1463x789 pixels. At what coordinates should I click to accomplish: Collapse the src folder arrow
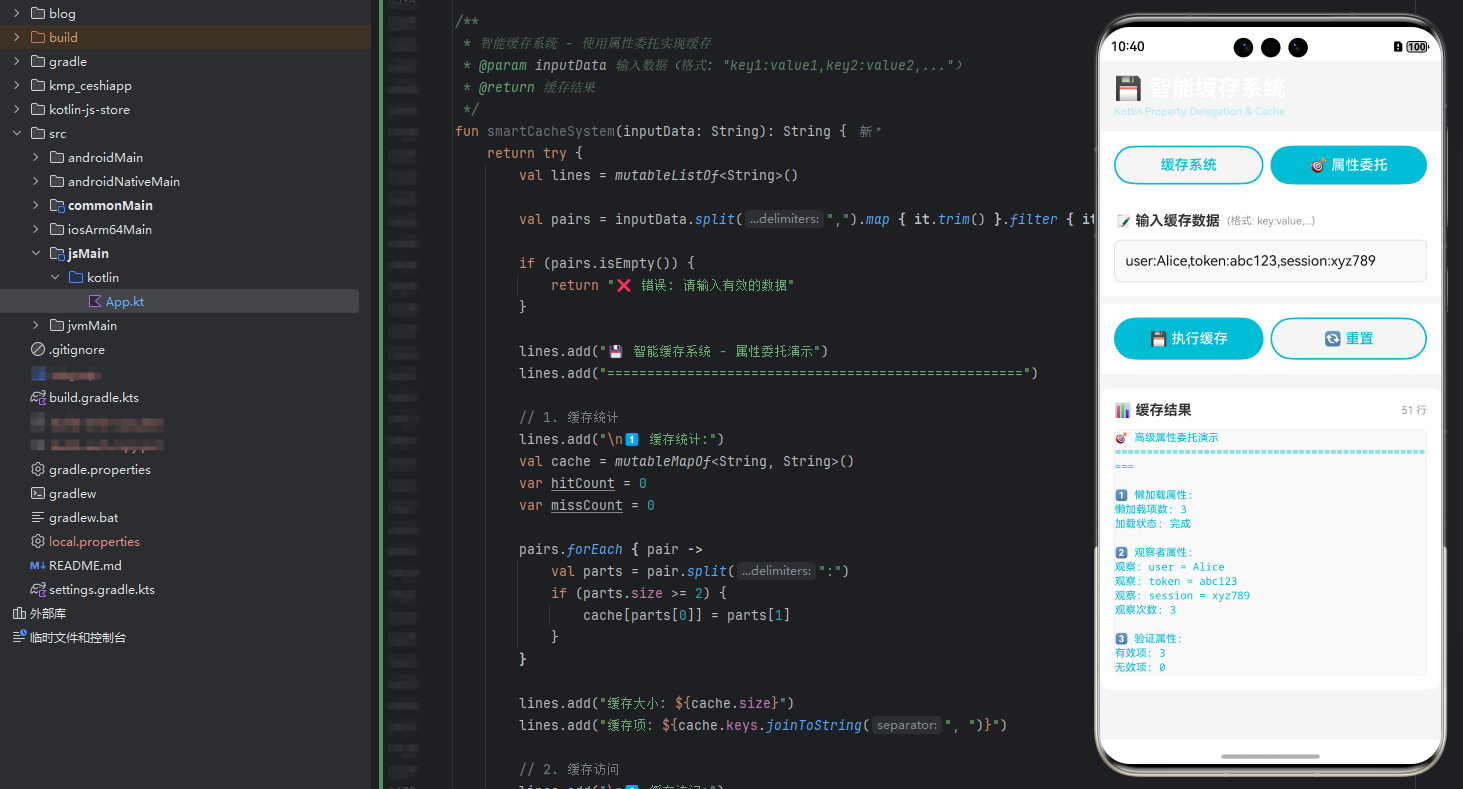17,134
